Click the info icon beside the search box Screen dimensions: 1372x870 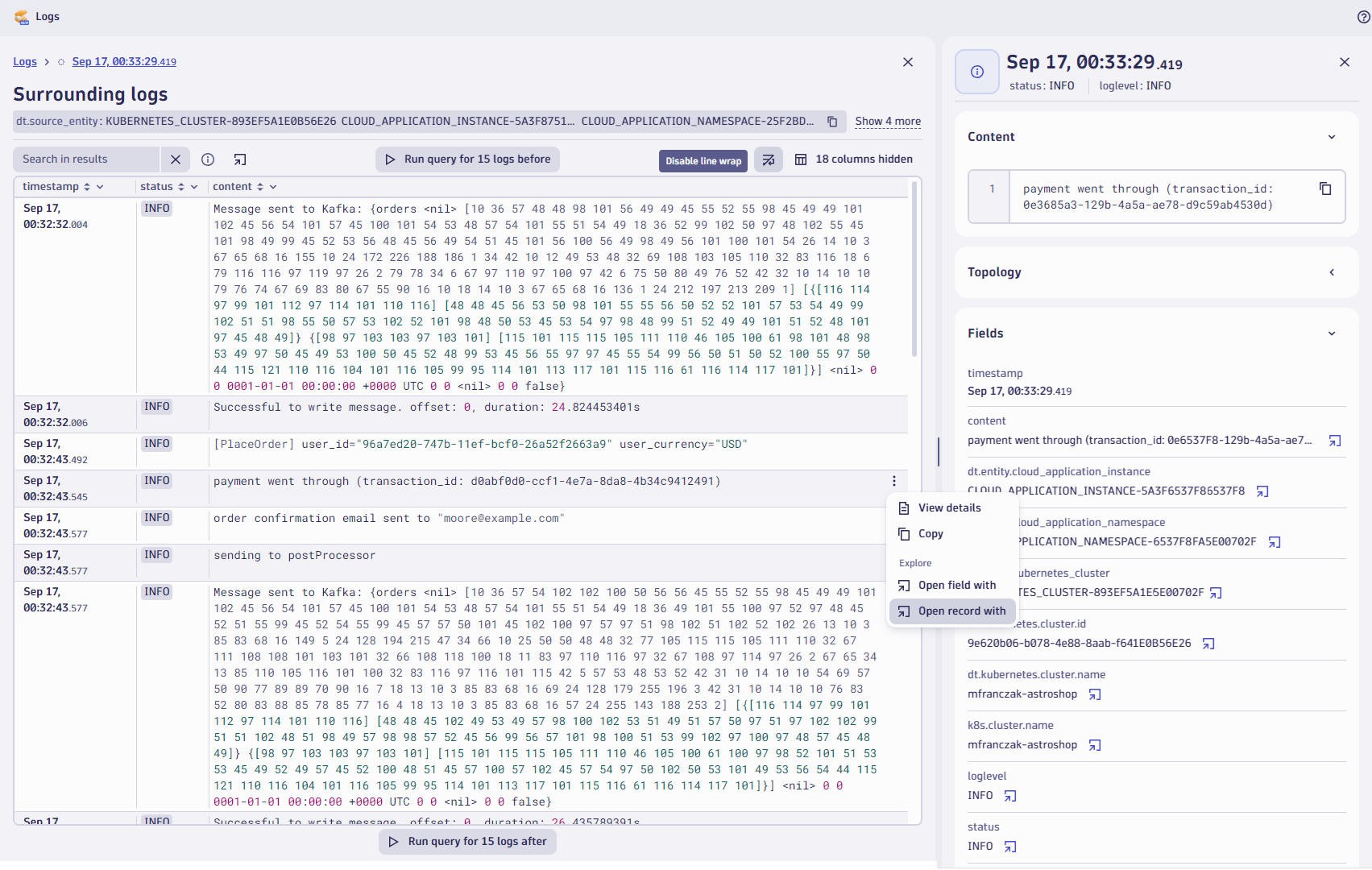click(208, 159)
